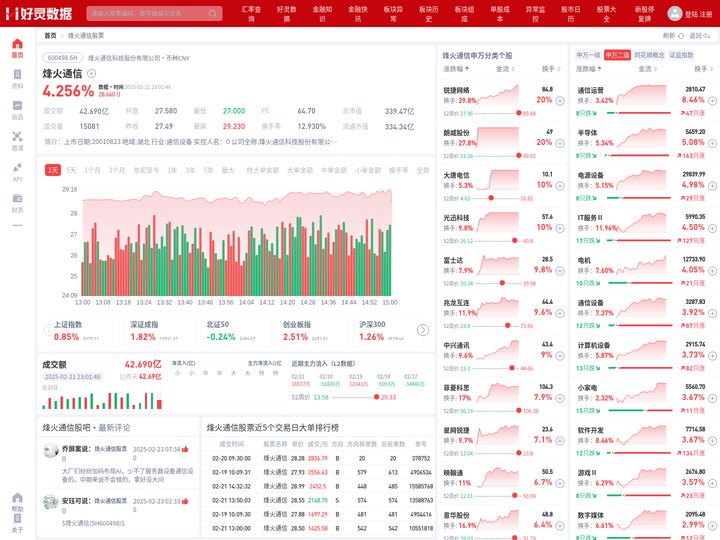720x540 pixels.
Task: Click the 首页 breadcrumb link
Action: pyautogui.click(x=50, y=36)
